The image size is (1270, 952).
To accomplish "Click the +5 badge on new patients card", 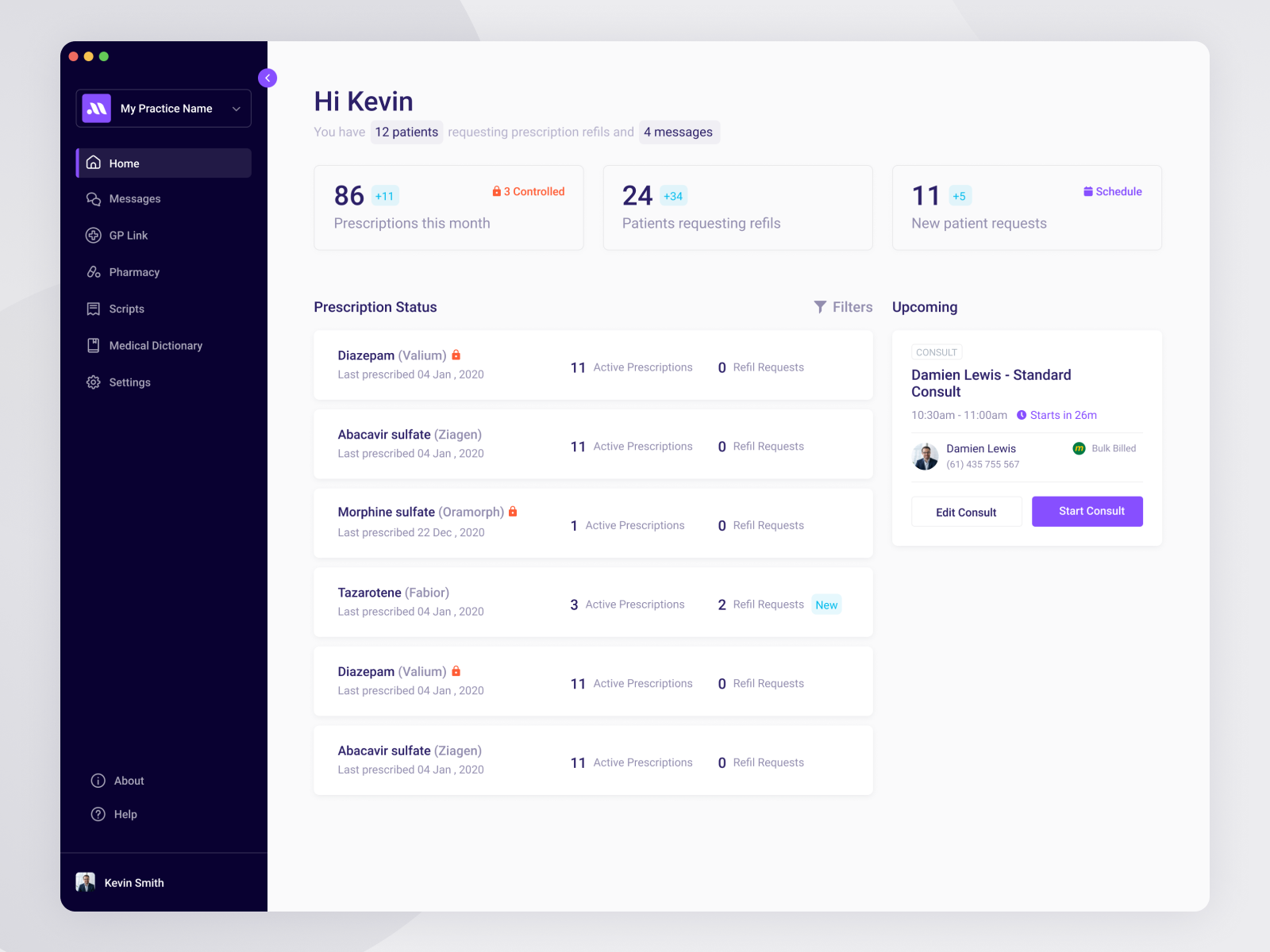I will tap(960, 196).
